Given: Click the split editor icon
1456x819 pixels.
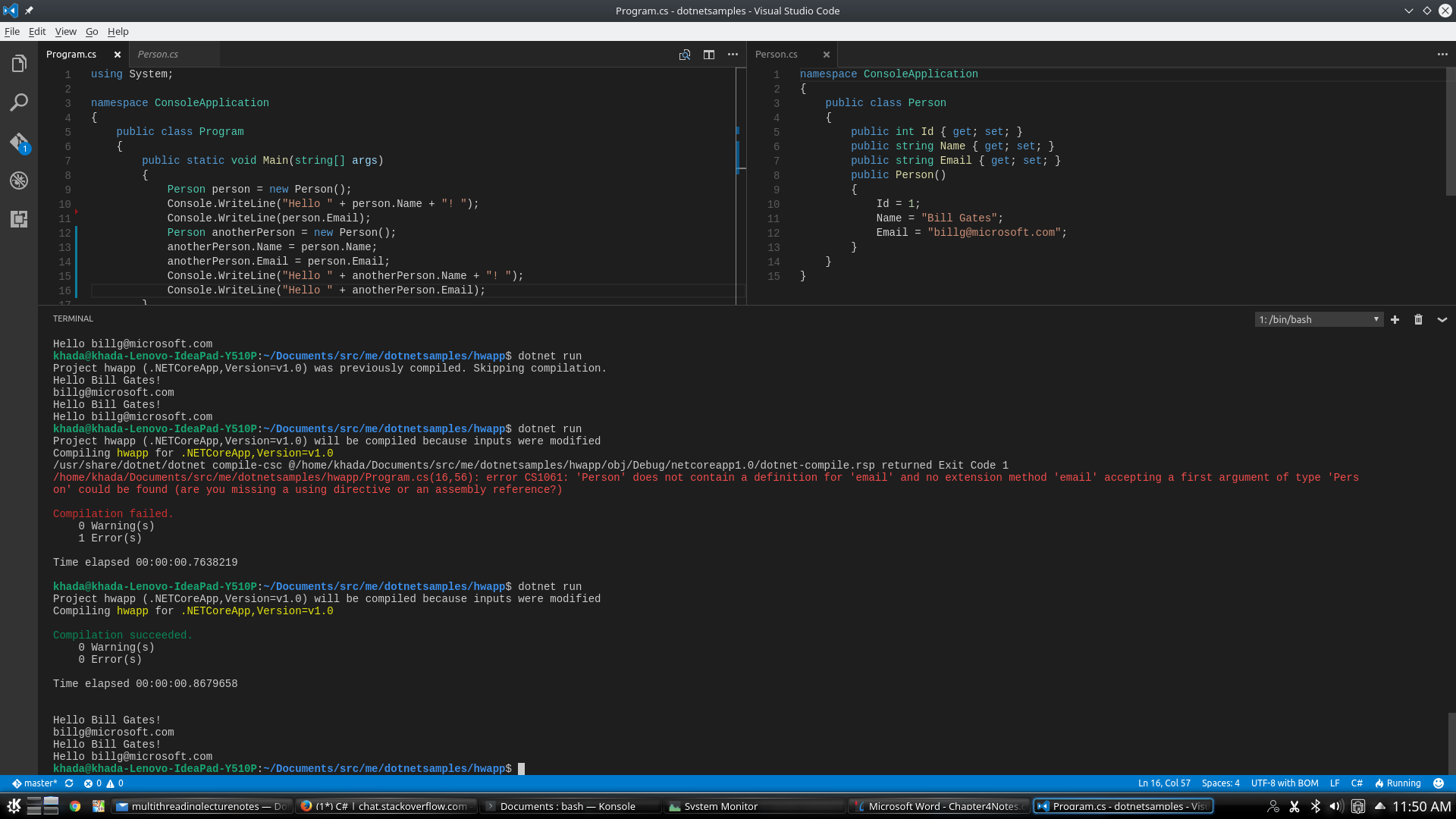Looking at the screenshot, I should point(709,55).
